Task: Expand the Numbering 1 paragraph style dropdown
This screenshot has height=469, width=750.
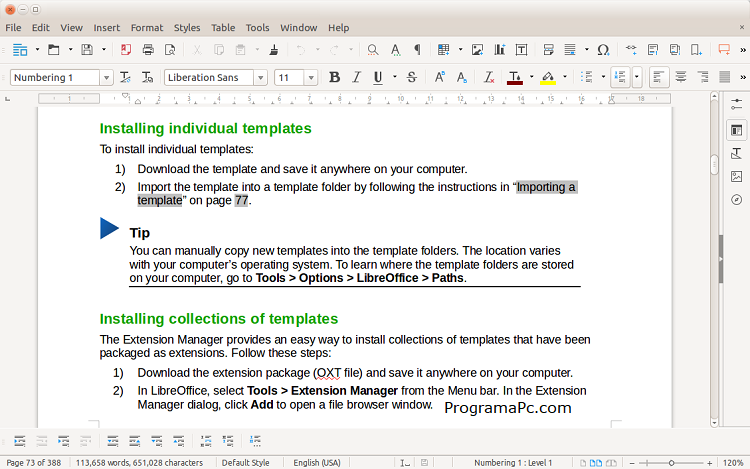Action: (106, 77)
